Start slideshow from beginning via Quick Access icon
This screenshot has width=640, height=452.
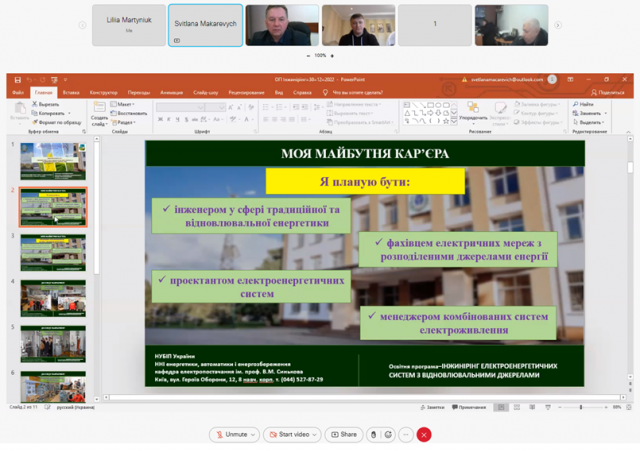point(54,80)
